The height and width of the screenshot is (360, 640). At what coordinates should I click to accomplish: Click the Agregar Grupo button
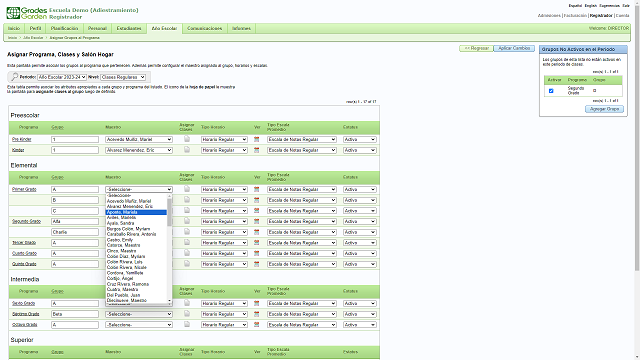click(604, 109)
